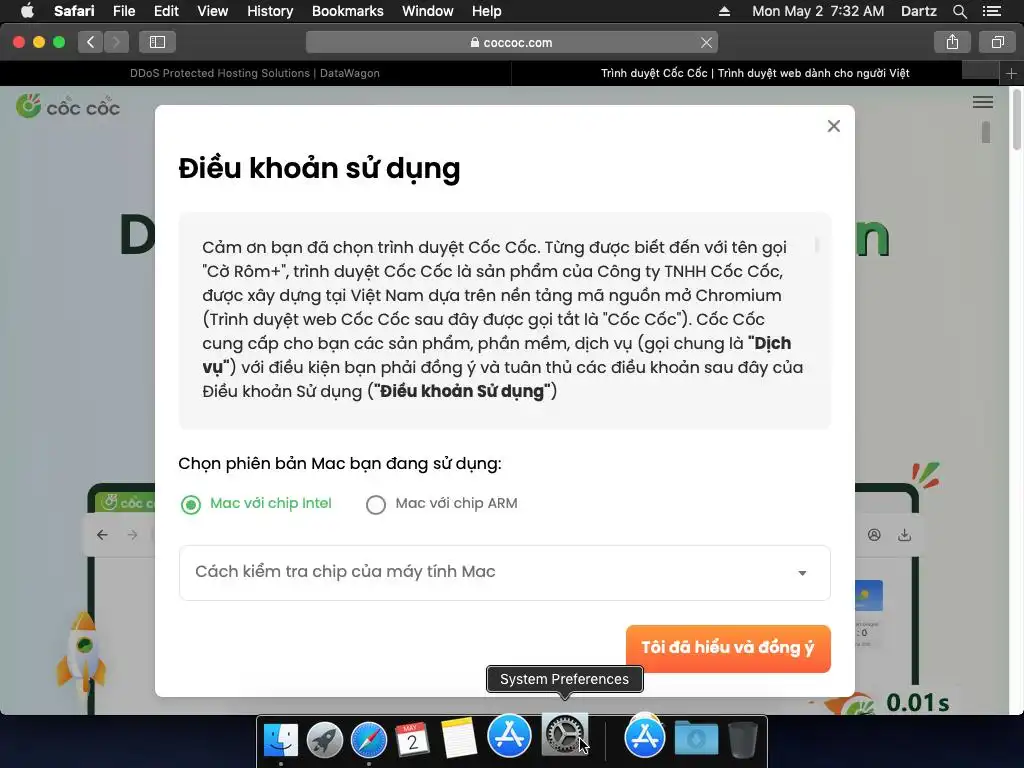1024x768 pixels.
Task: Click the download icon in mockup browser
Action: pos(904,535)
